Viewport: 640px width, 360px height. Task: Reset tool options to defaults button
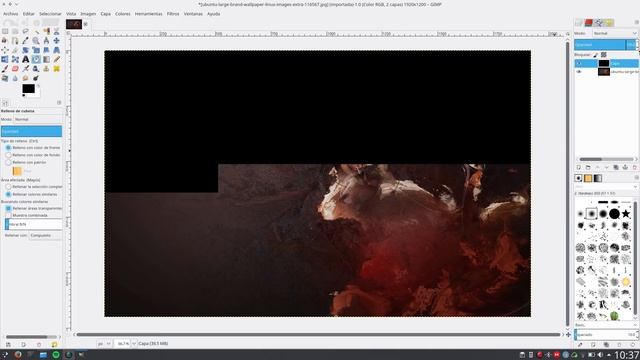point(54,345)
